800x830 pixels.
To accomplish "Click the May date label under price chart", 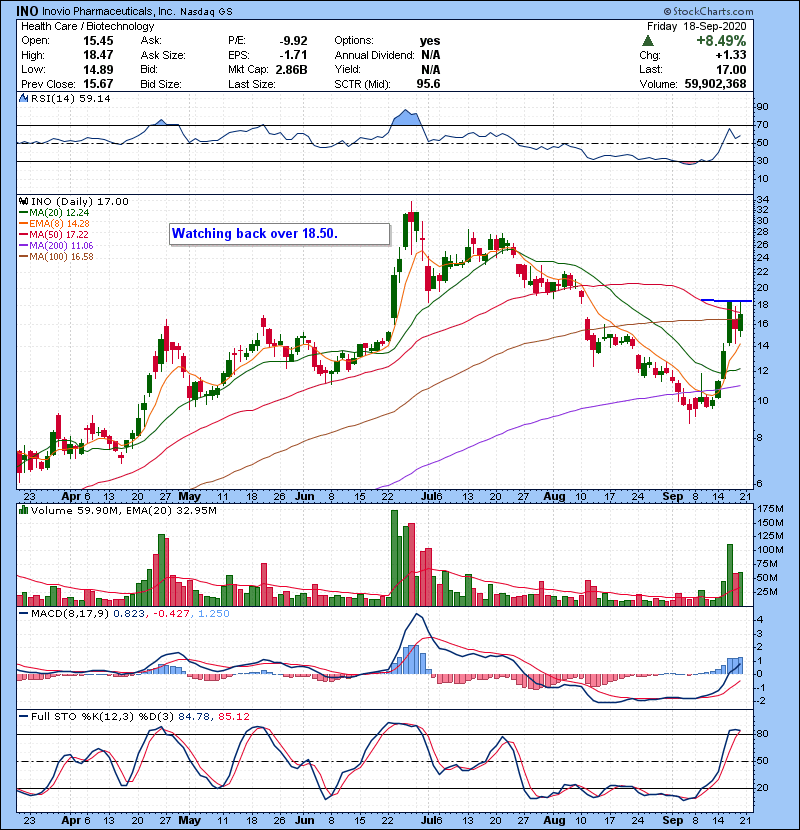I will click(x=190, y=497).
